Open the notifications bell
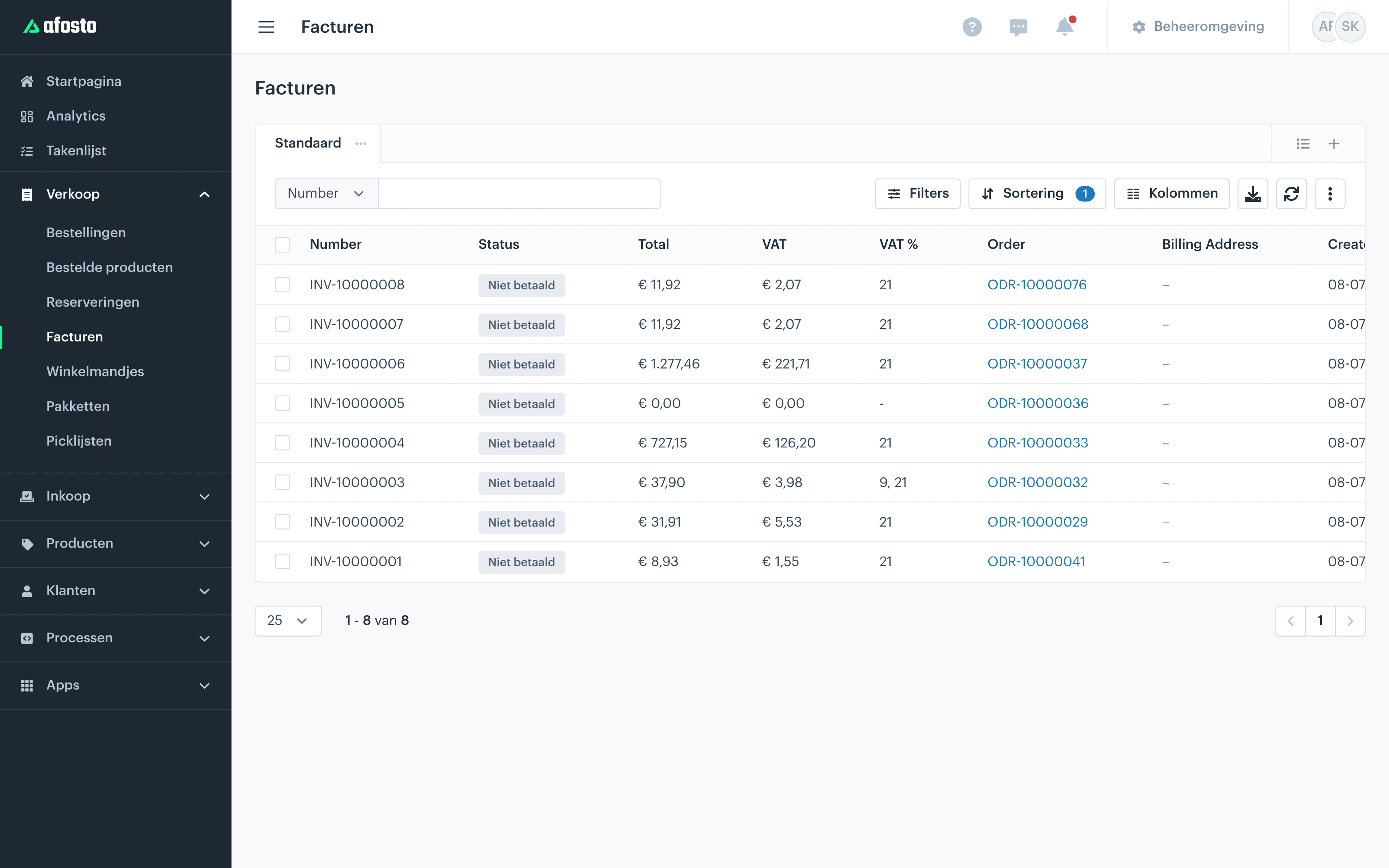This screenshot has width=1389, height=868. (1065, 26)
